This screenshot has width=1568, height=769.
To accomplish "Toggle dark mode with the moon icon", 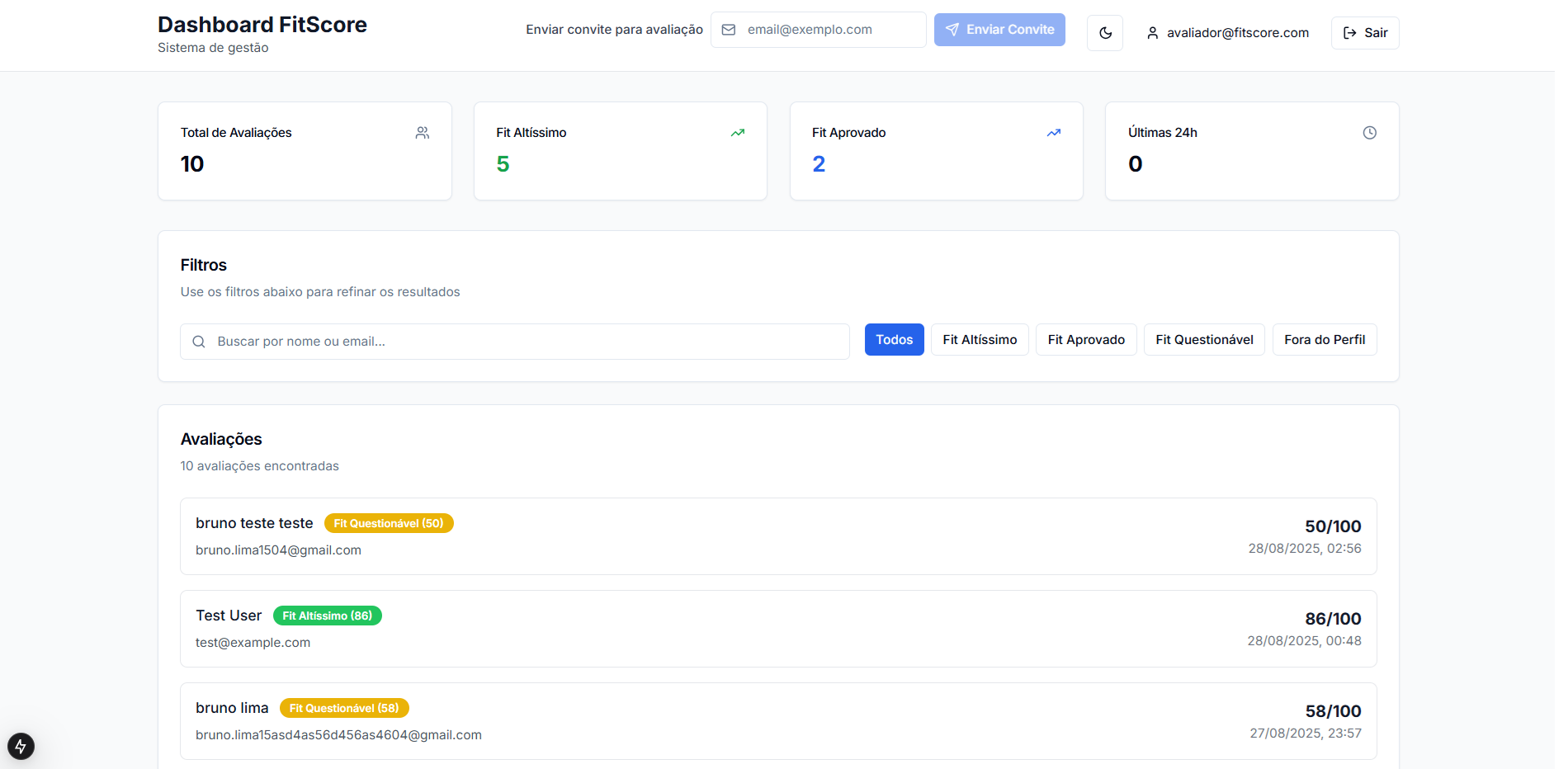I will point(1105,33).
